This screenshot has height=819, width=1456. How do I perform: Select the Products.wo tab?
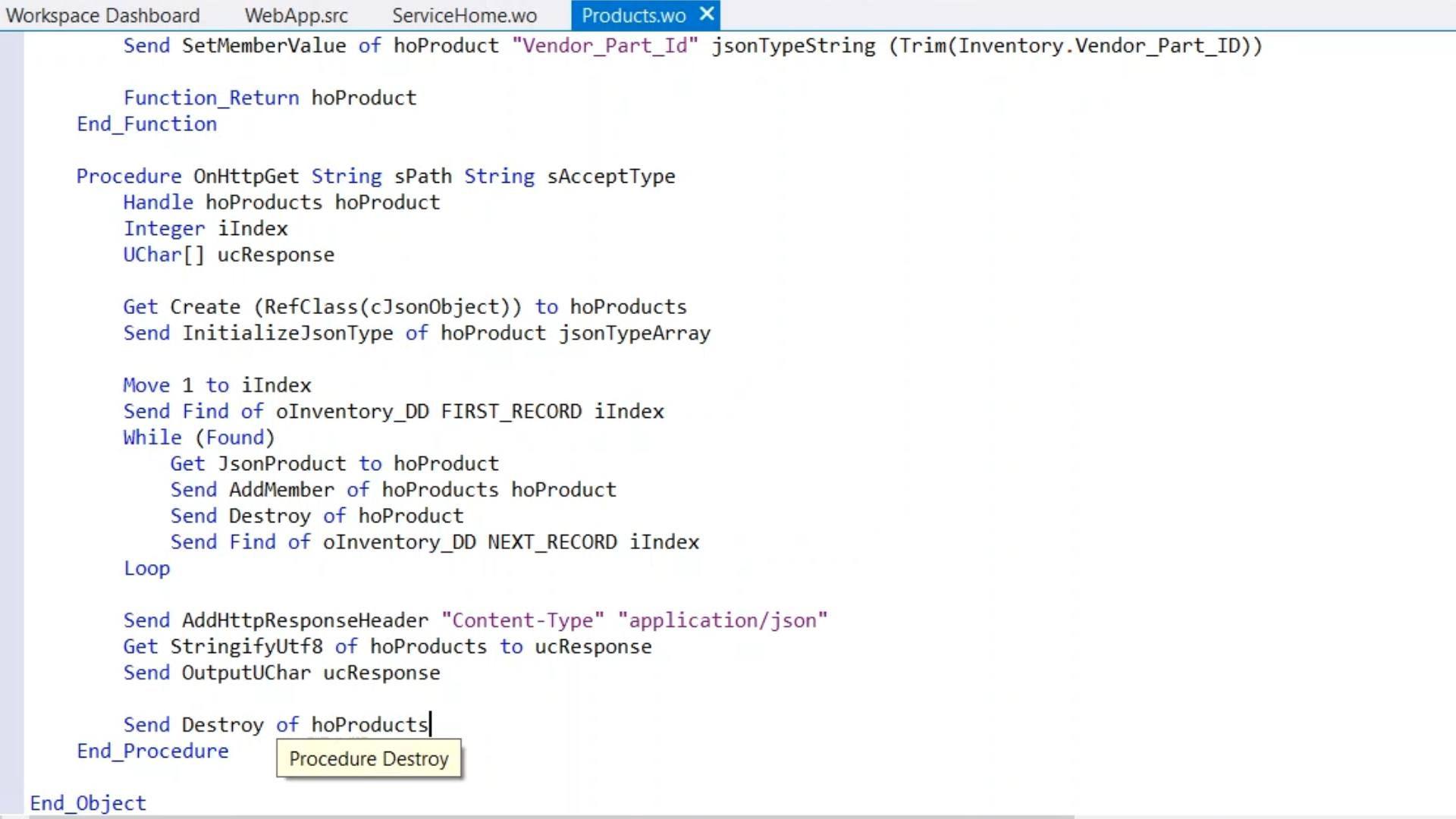pyautogui.click(x=633, y=15)
